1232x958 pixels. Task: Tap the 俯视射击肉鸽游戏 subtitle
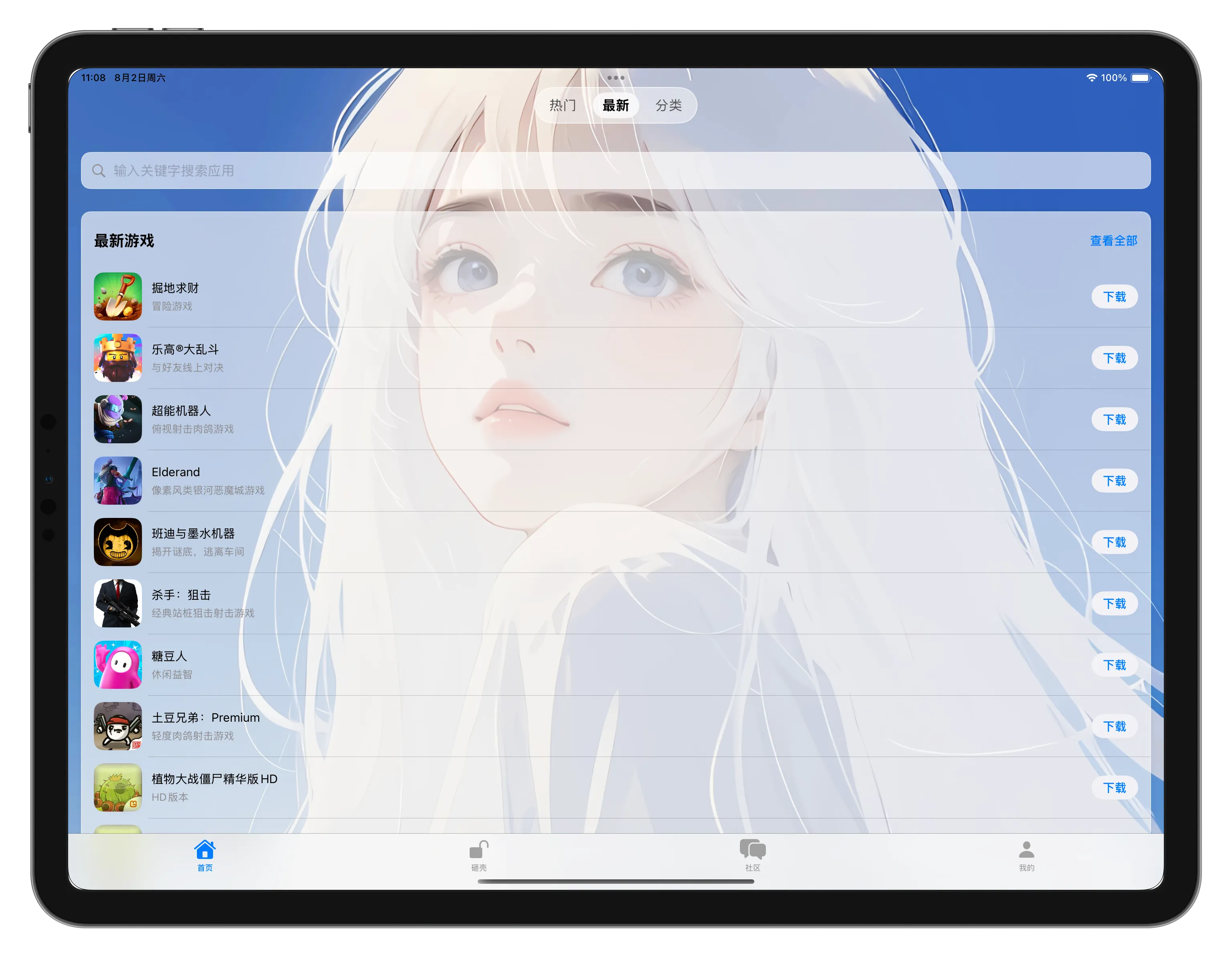point(193,429)
